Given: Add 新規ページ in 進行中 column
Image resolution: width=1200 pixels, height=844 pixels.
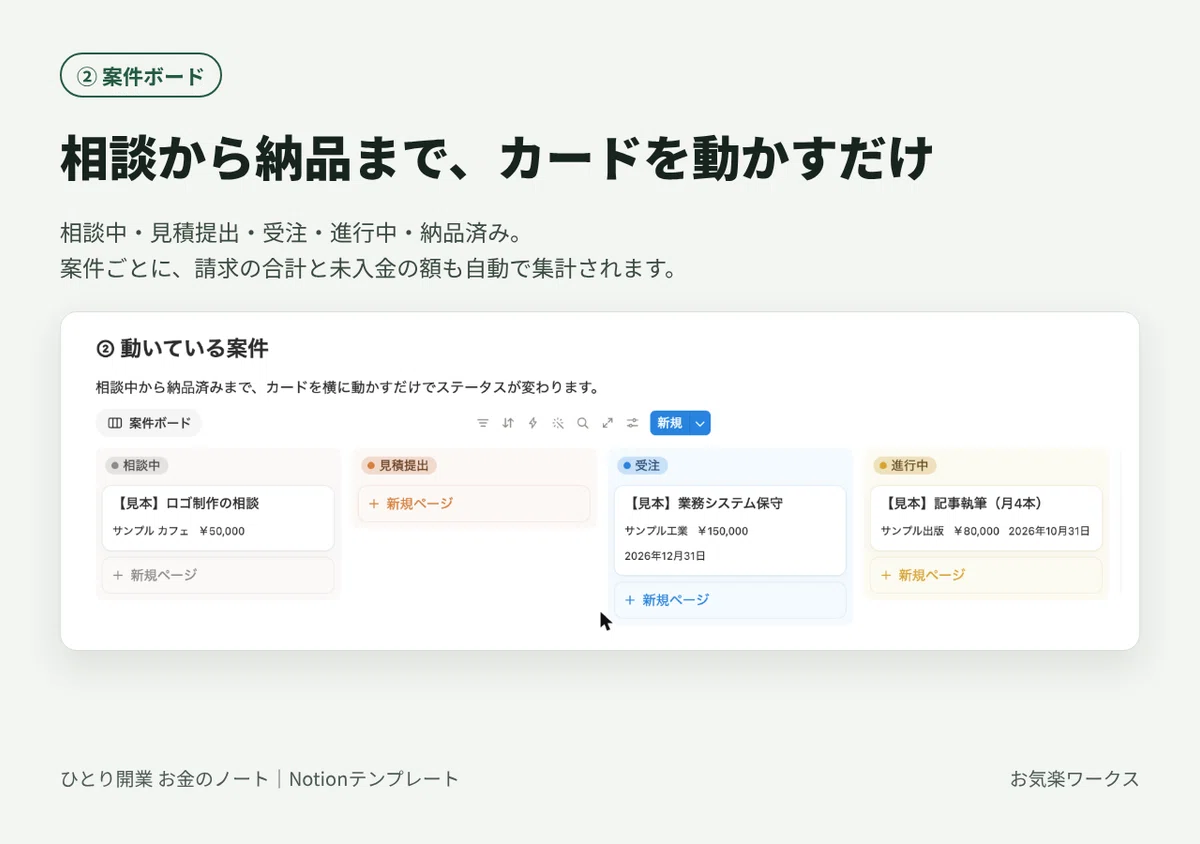Looking at the screenshot, I should 986,575.
